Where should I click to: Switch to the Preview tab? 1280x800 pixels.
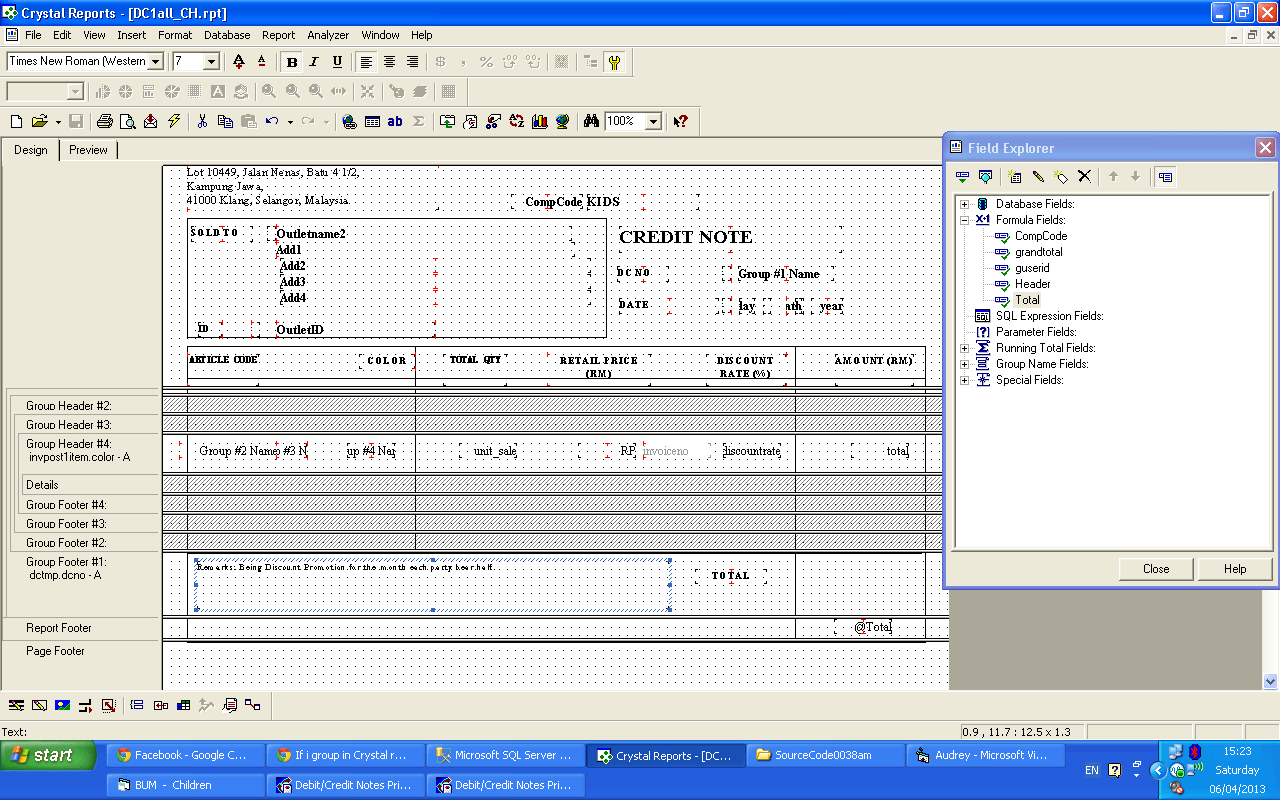tap(88, 150)
